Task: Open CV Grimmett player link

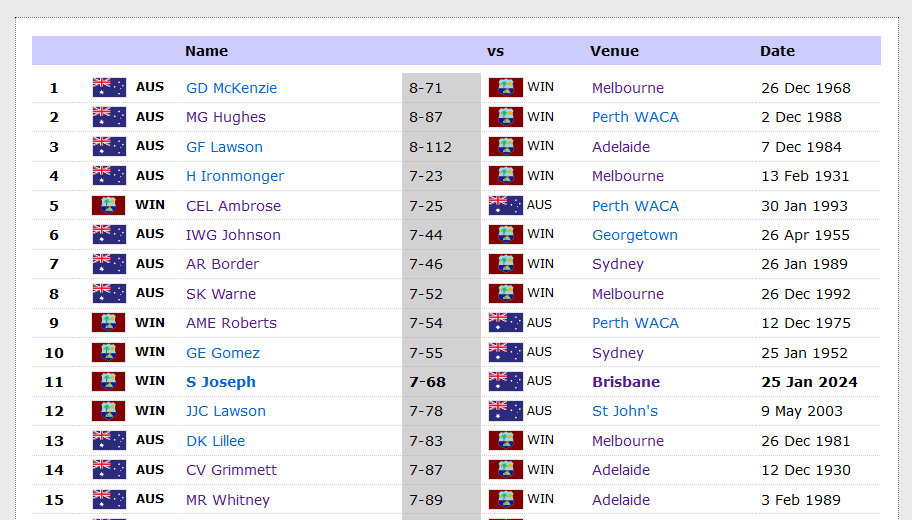Action: pyautogui.click(x=231, y=469)
